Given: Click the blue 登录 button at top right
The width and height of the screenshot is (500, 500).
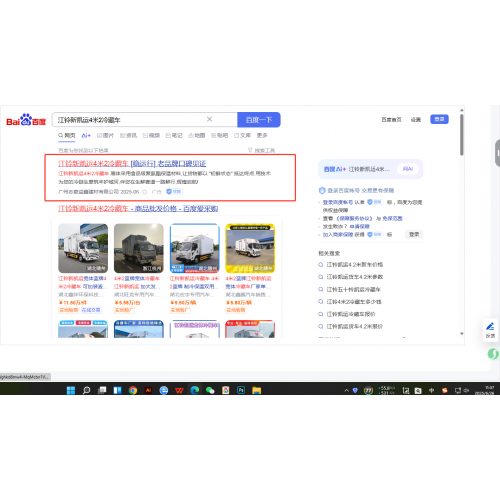Looking at the screenshot, I should click(x=439, y=119).
